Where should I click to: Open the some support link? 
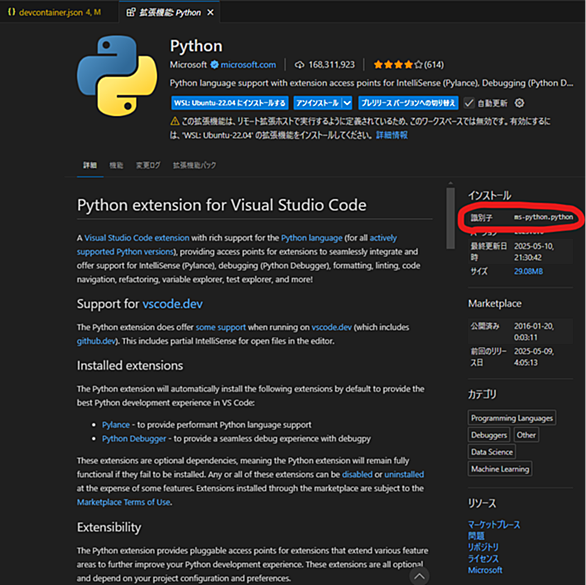click(x=220, y=327)
